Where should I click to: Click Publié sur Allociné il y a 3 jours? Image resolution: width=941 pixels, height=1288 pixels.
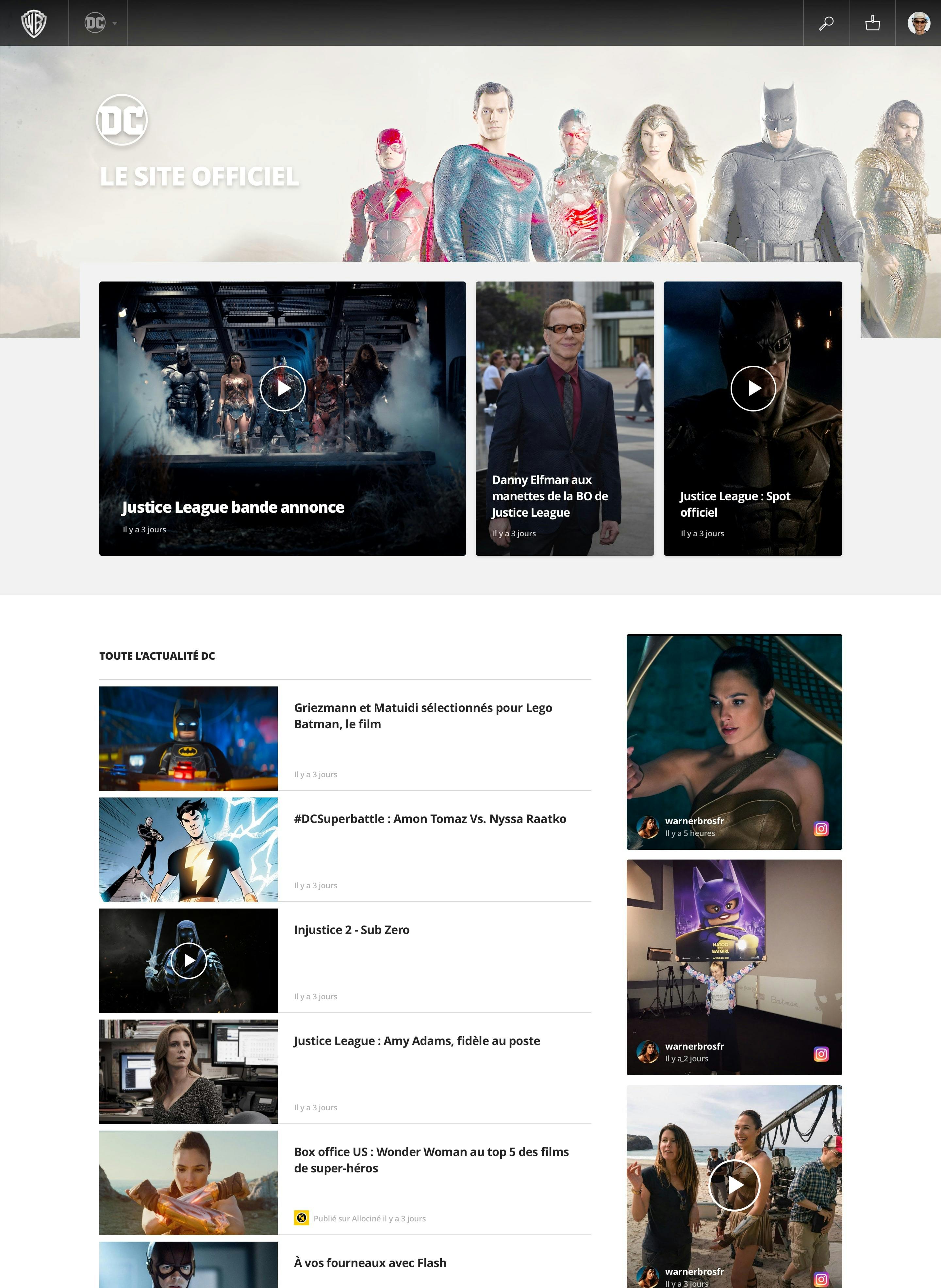[x=370, y=1218]
